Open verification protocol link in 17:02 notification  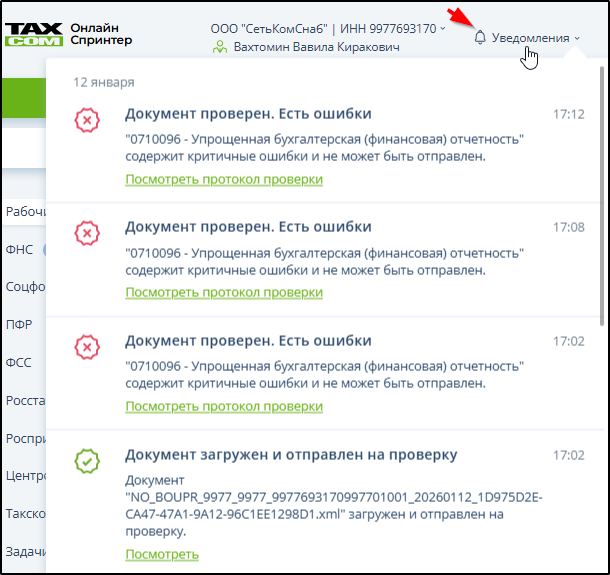tap(224, 406)
